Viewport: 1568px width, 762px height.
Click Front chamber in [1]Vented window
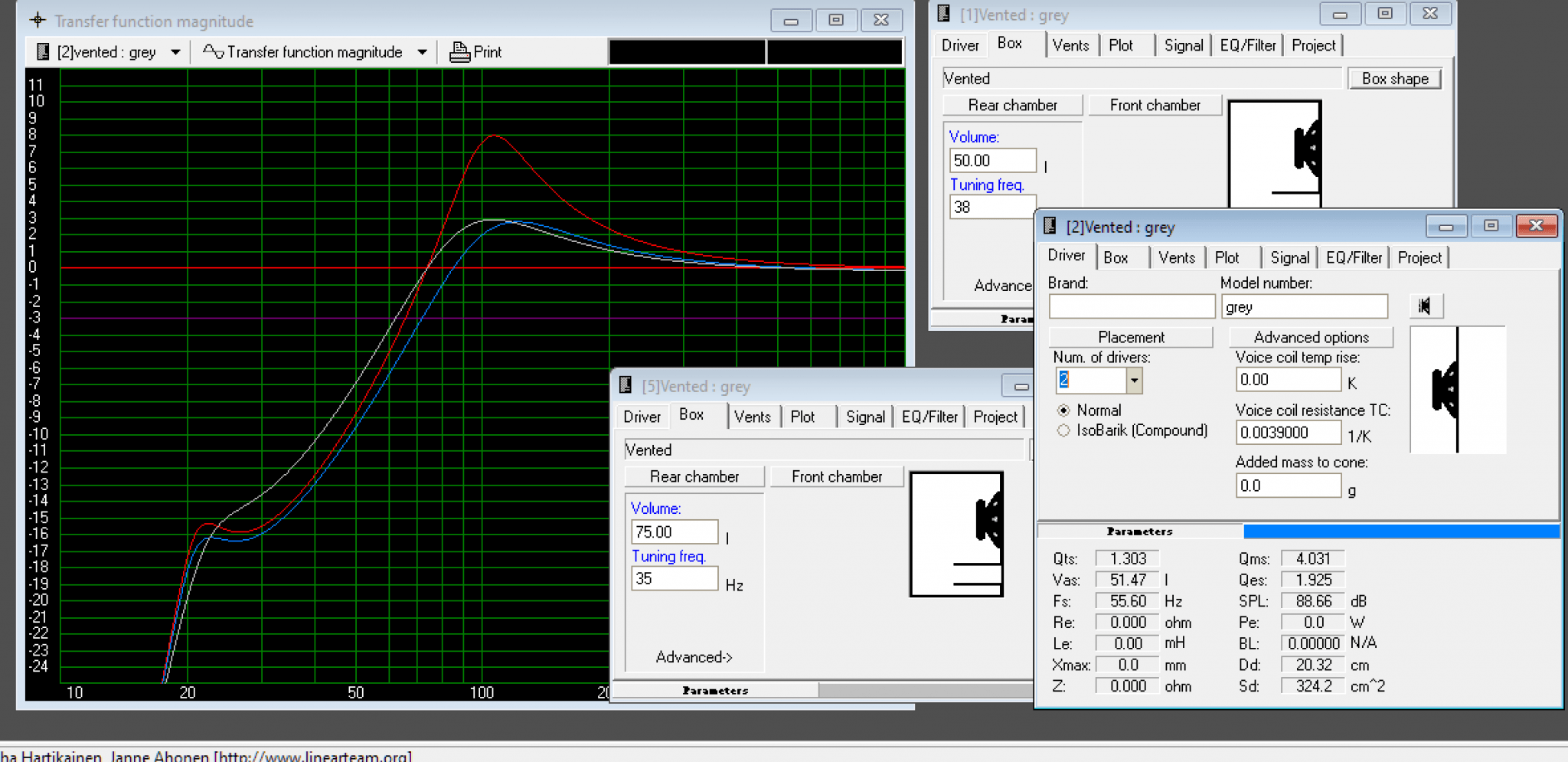tap(1155, 106)
